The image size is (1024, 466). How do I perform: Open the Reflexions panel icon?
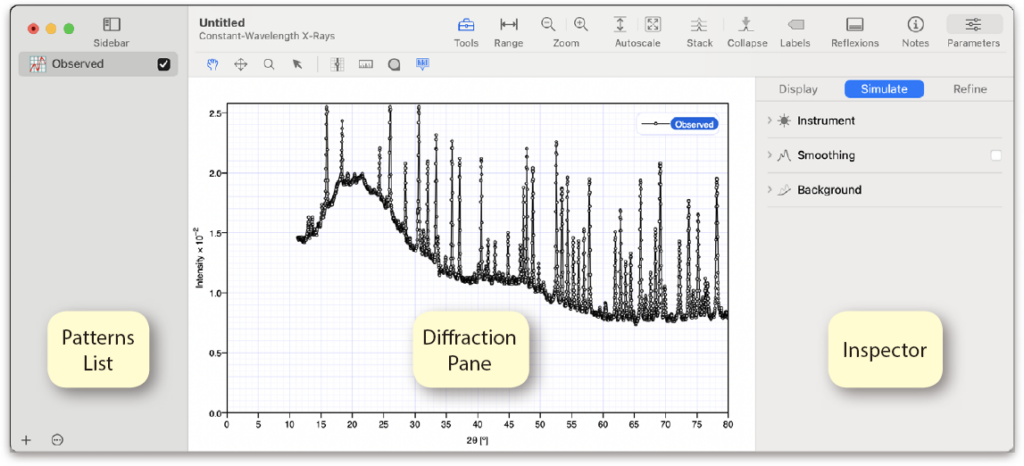(855, 25)
